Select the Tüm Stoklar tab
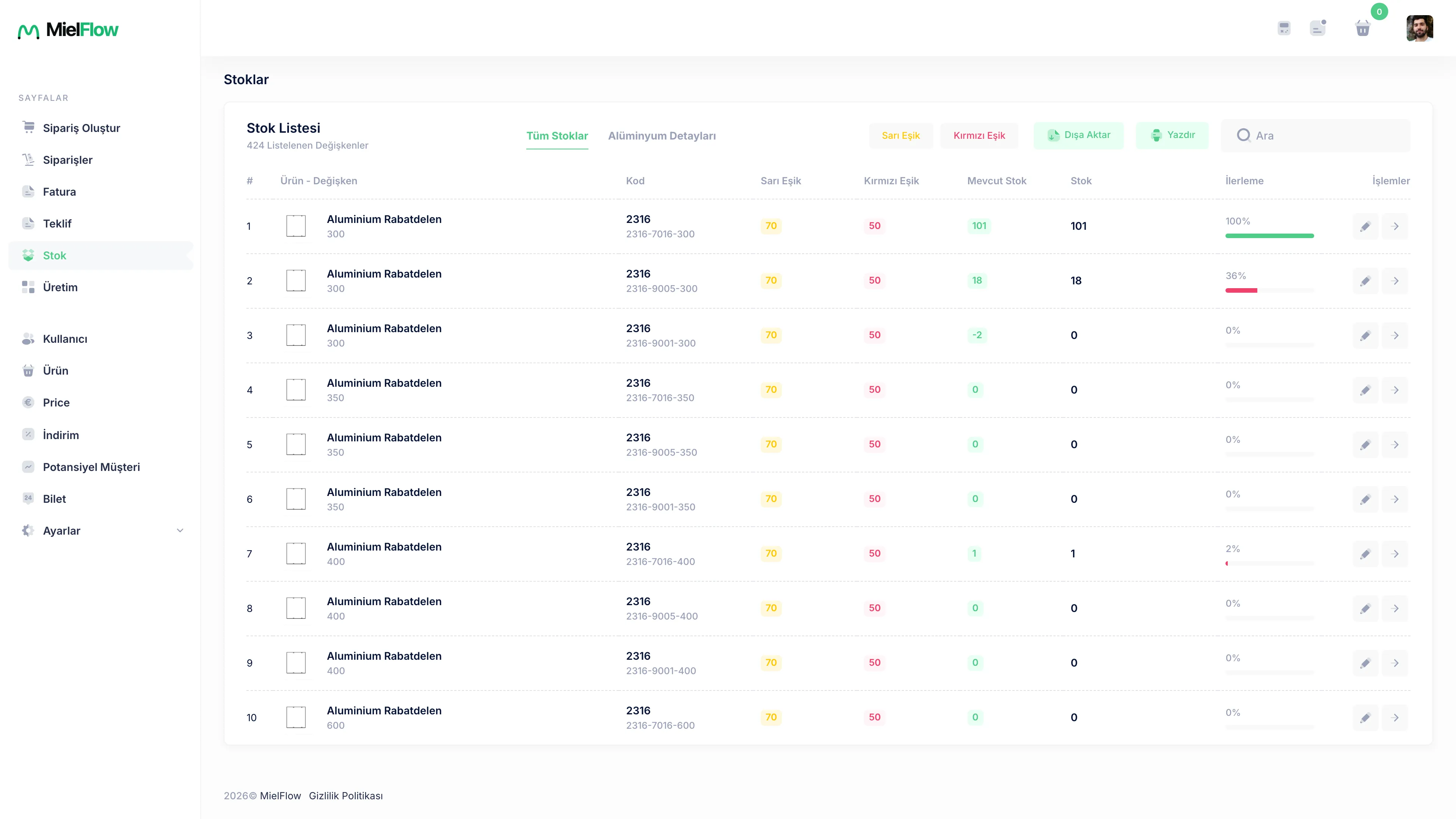Viewport: 1456px width, 819px height. click(x=557, y=136)
